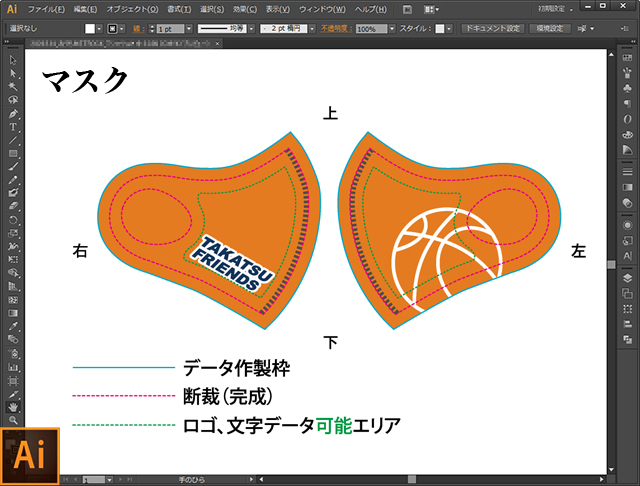Select the Hand tool
The height and width of the screenshot is (486, 640).
point(13,407)
